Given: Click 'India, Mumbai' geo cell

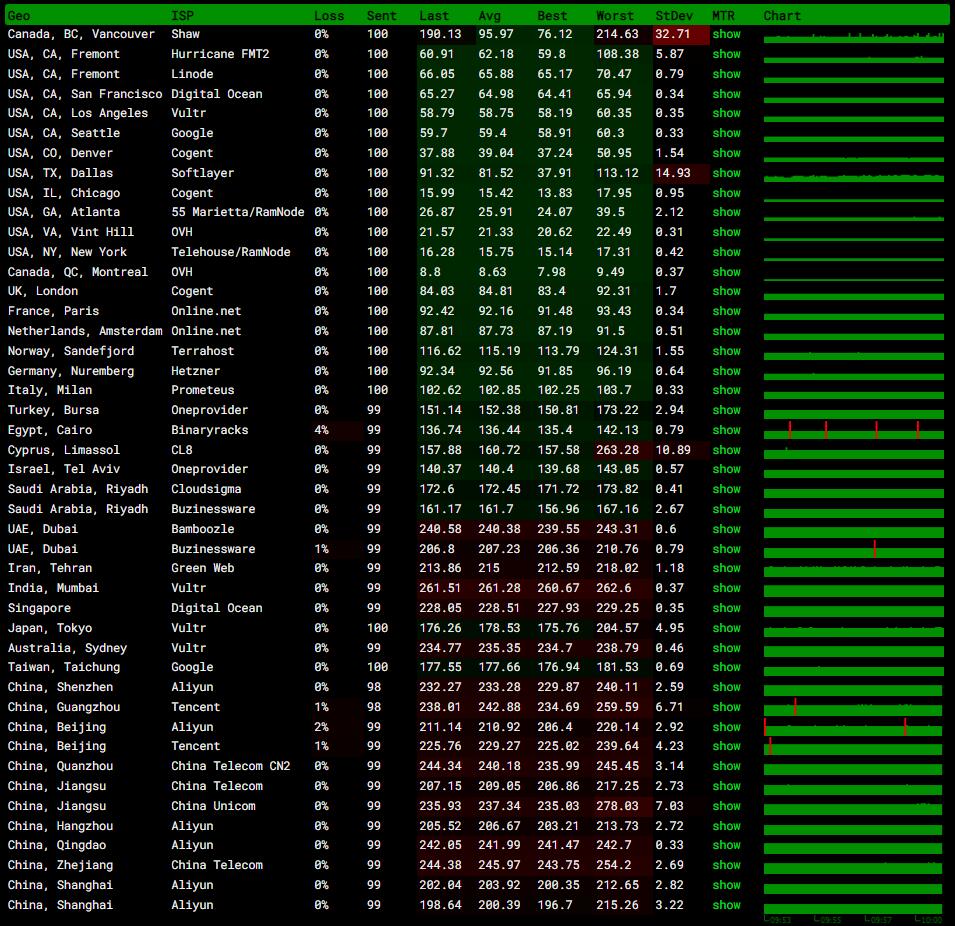Looking at the screenshot, I should 53,588.
